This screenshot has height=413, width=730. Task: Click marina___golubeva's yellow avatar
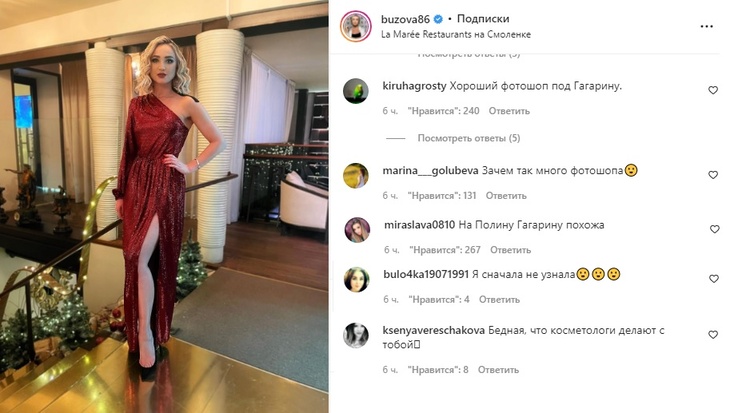tap(356, 176)
